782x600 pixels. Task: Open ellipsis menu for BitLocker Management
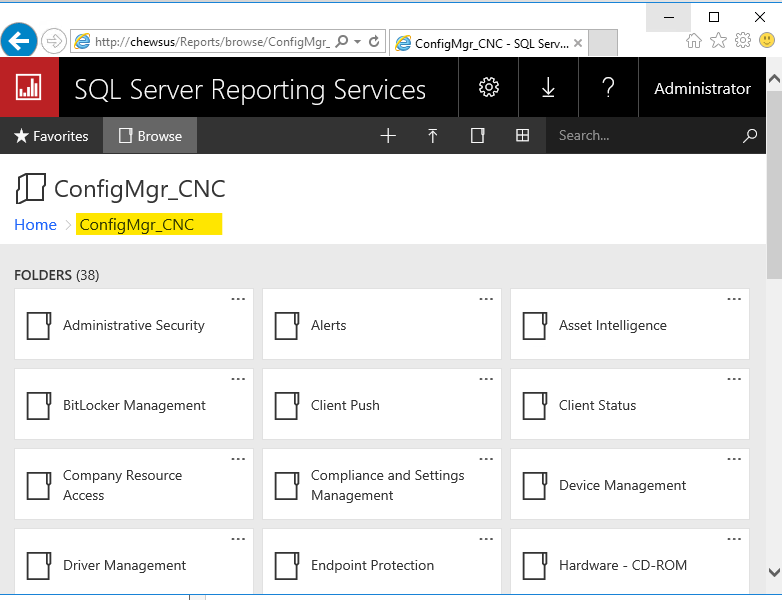click(238, 379)
